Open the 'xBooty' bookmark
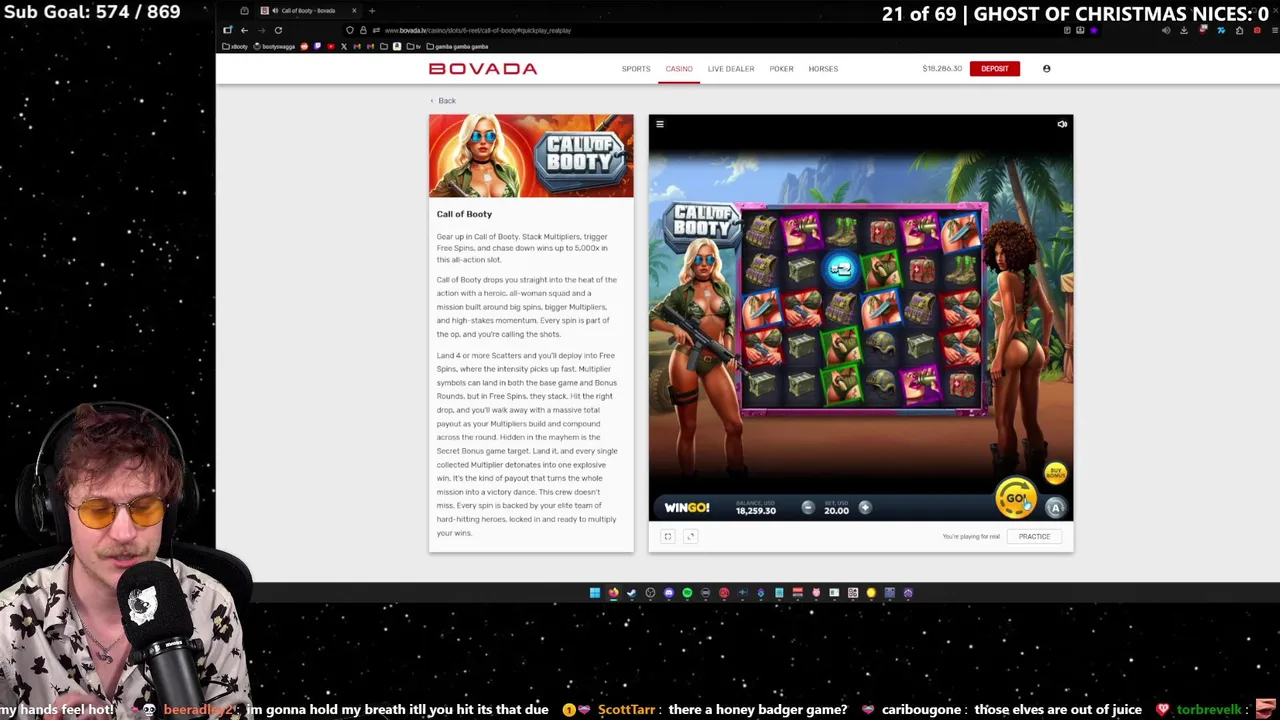Viewport: 1280px width, 720px height. point(235,46)
